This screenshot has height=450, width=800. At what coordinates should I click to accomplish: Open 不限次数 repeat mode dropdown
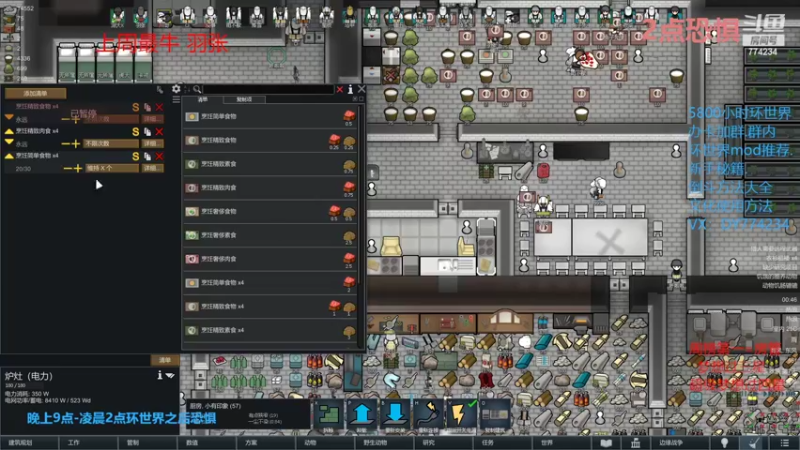112,144
